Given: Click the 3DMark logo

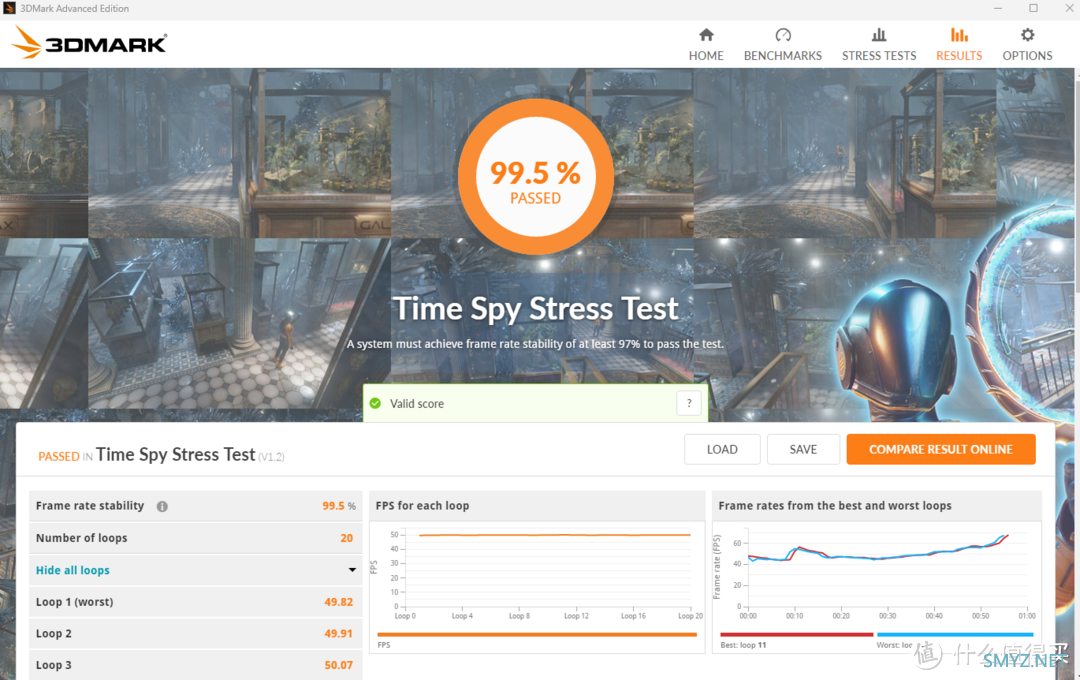Looking at the screenshot, I should click(x=90, y=43).
